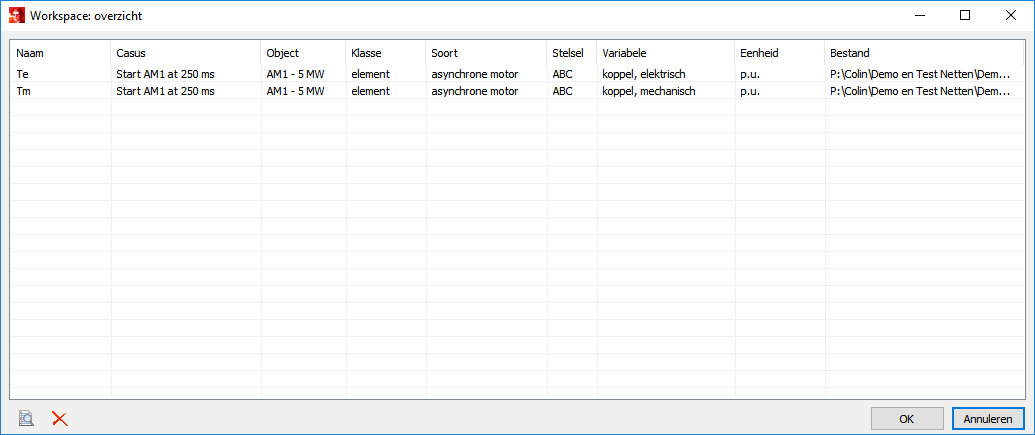Viewport: 1035px width, 435px height.
Task: Click the Klasse column header
Action: pyautogui.click(x=386, y=53)
